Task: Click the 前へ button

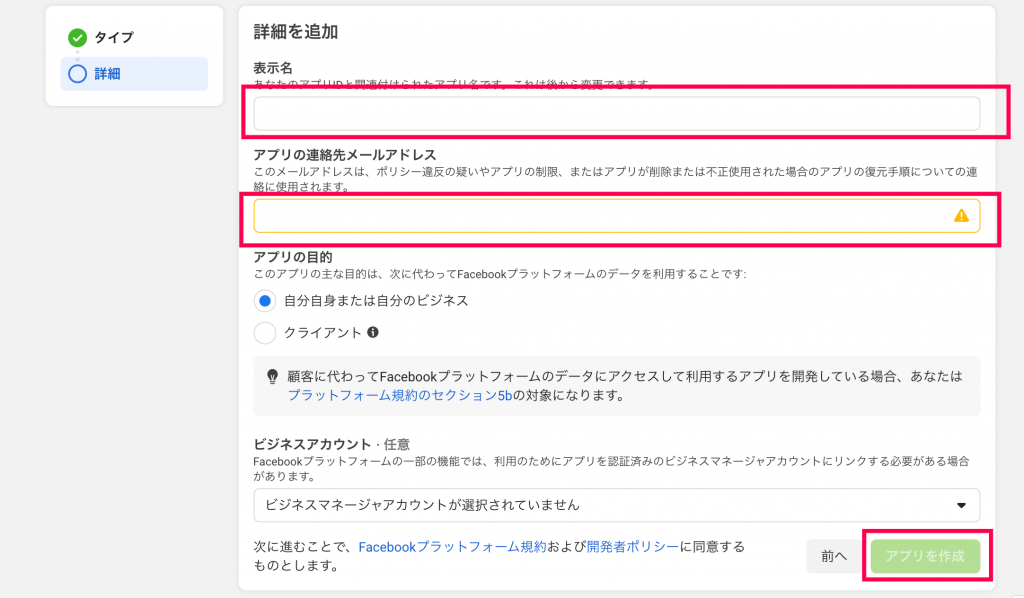Action: click(834, 556)
